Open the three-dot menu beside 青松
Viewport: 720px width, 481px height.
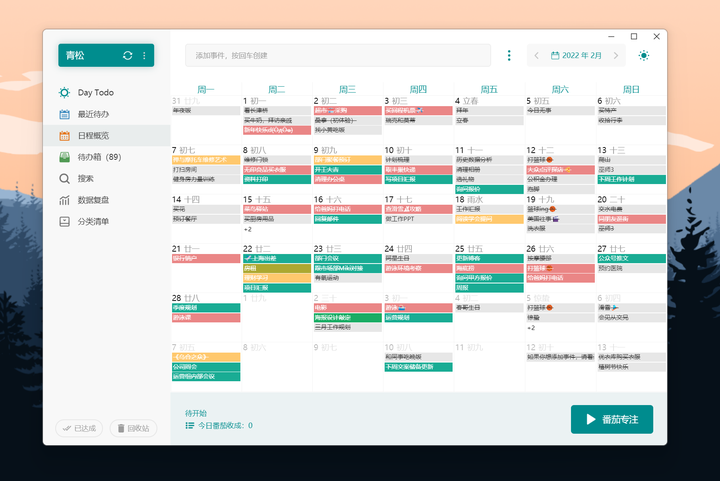tap(144, 56)
